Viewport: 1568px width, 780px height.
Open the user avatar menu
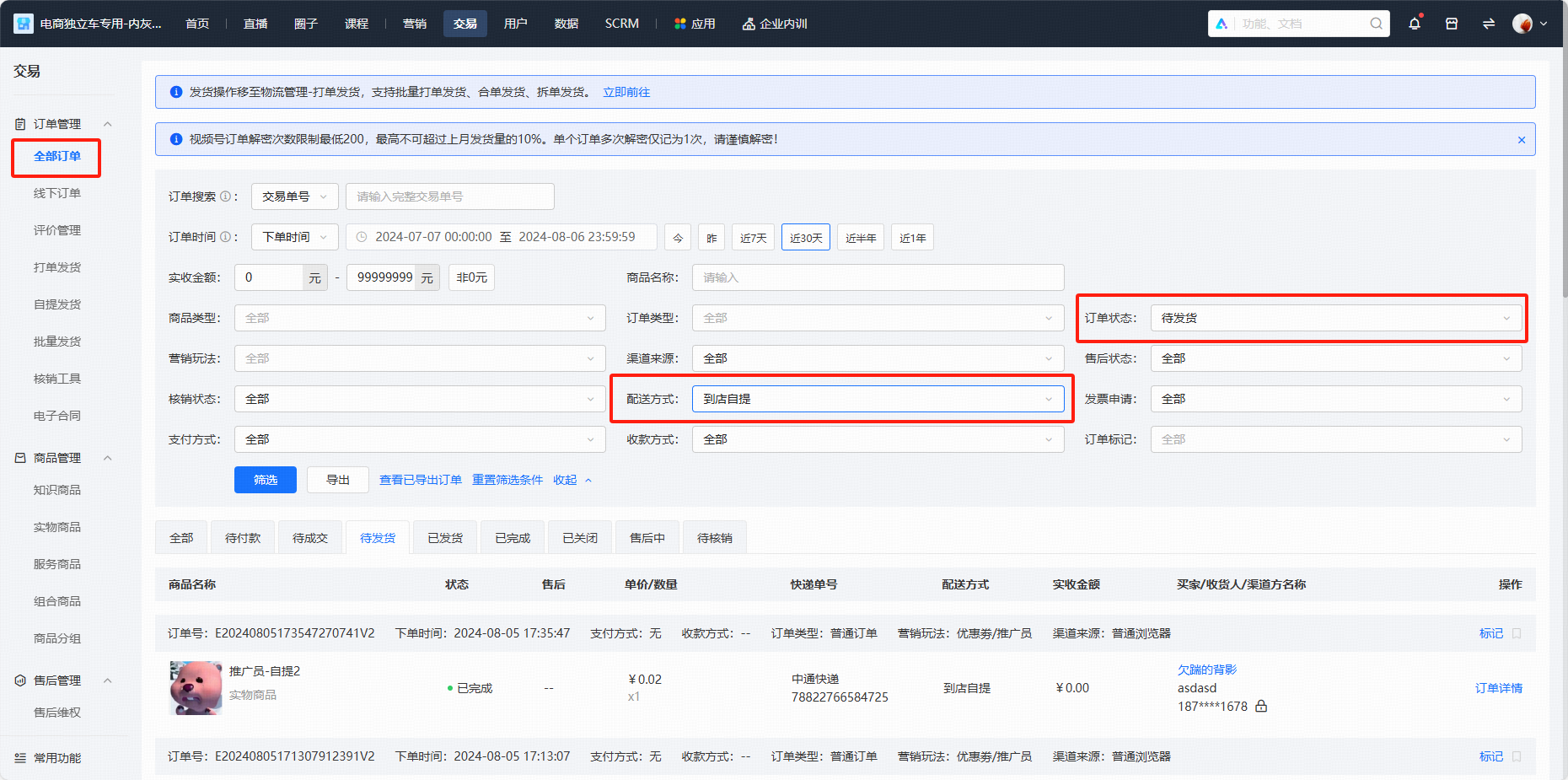[1529, 24]
